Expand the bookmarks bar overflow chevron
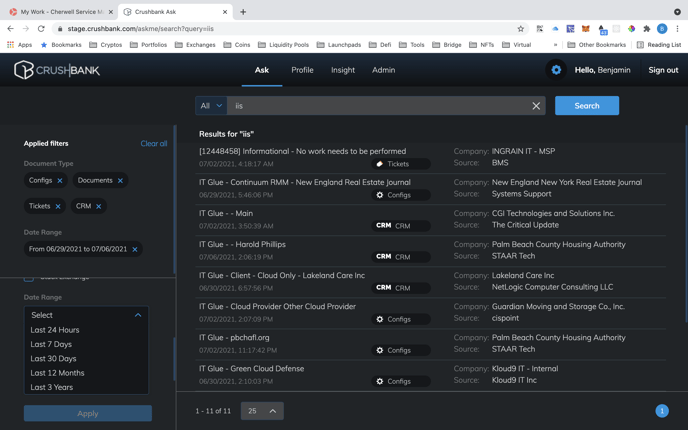The height and width of the screenshot is (430, 688). [x=555, y=45]
